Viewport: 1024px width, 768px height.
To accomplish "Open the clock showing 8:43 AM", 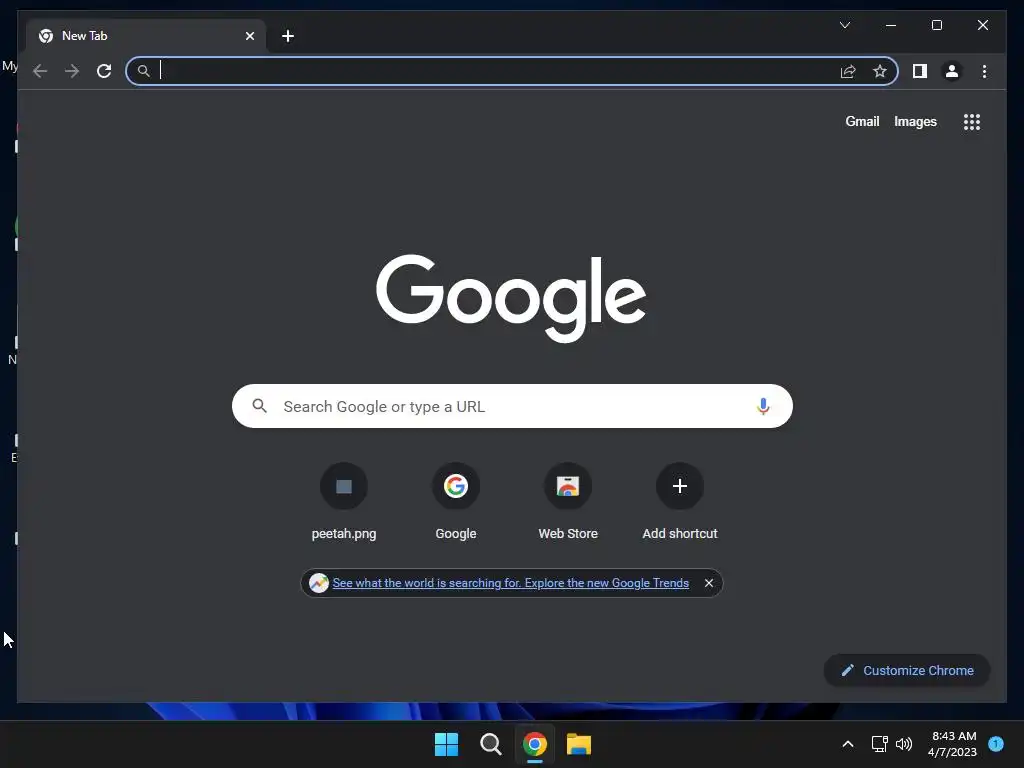I will click(953, 744).
